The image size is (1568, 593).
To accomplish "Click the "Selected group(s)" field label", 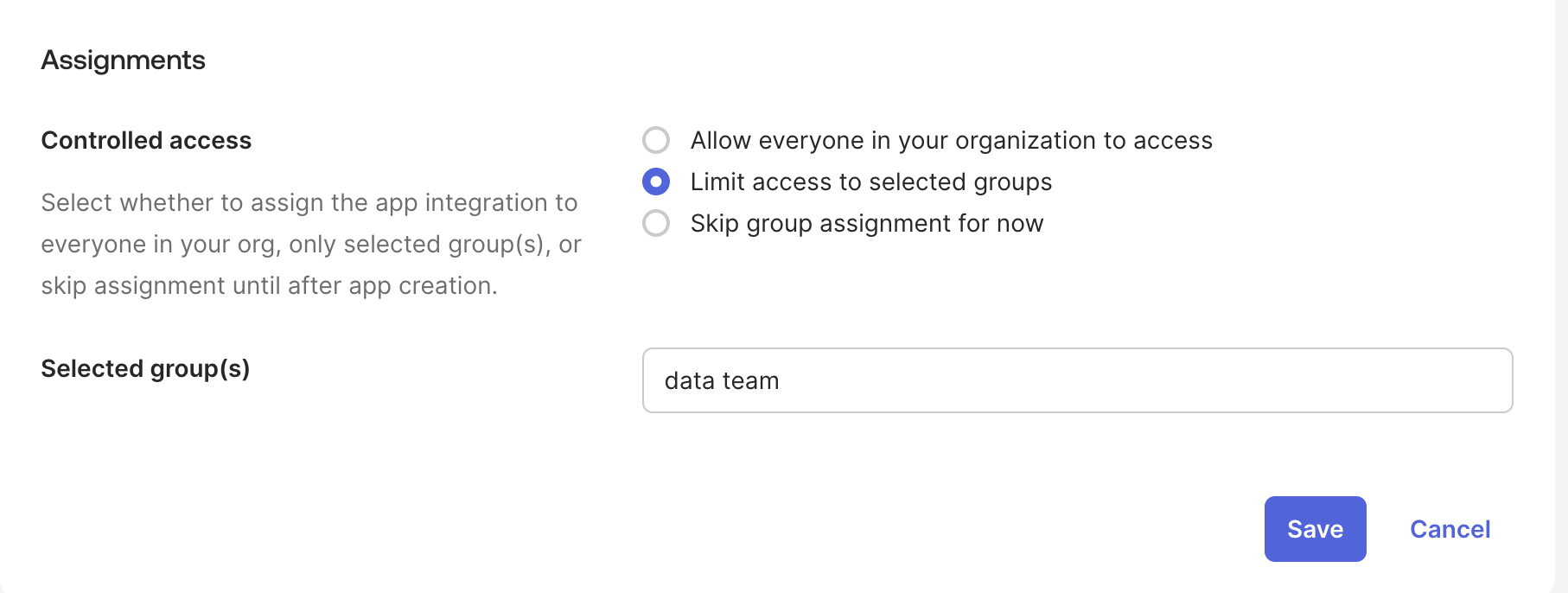I will 145,368.
